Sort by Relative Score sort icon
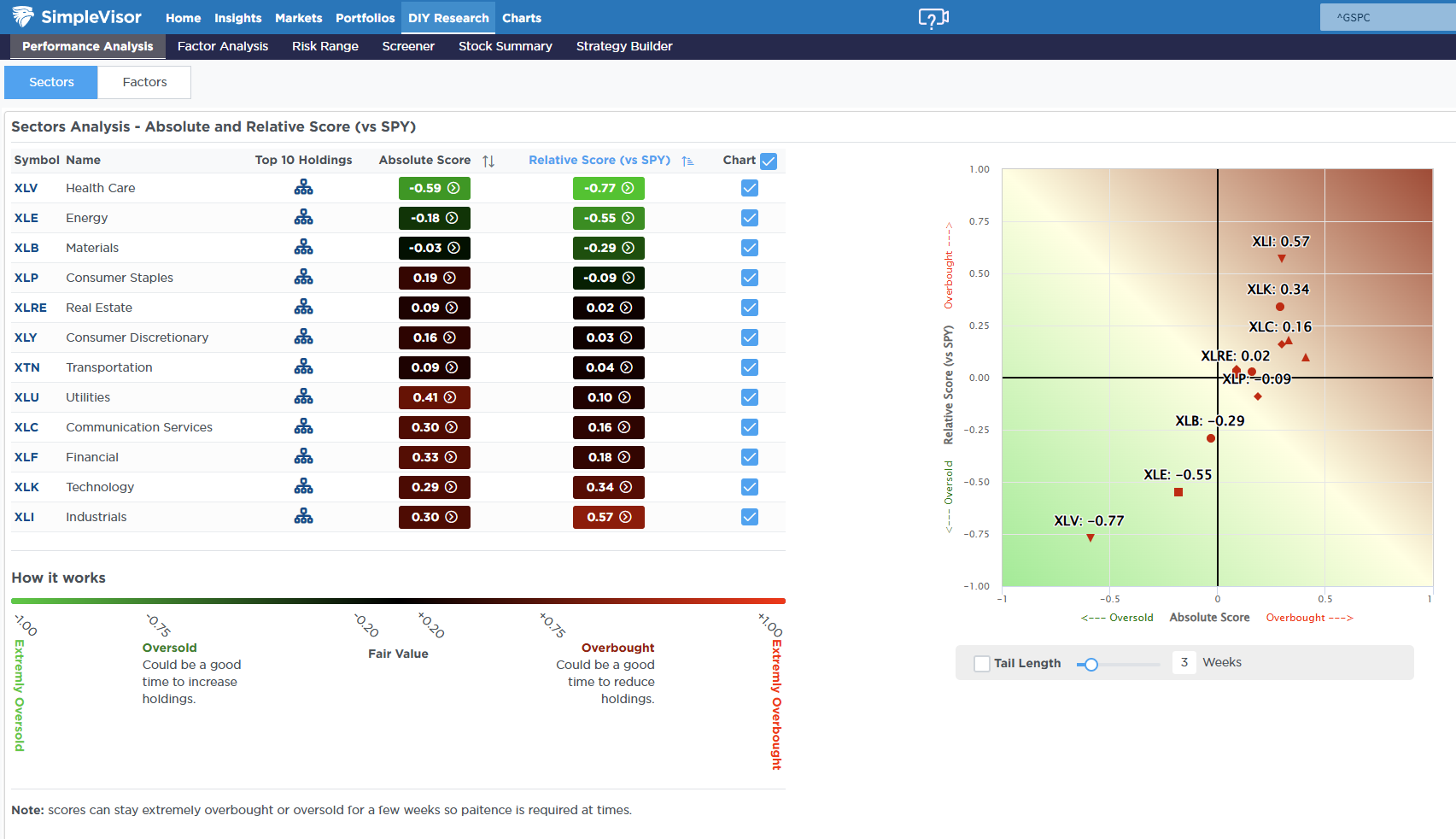1456x839 pixels. tap(687, 161)
